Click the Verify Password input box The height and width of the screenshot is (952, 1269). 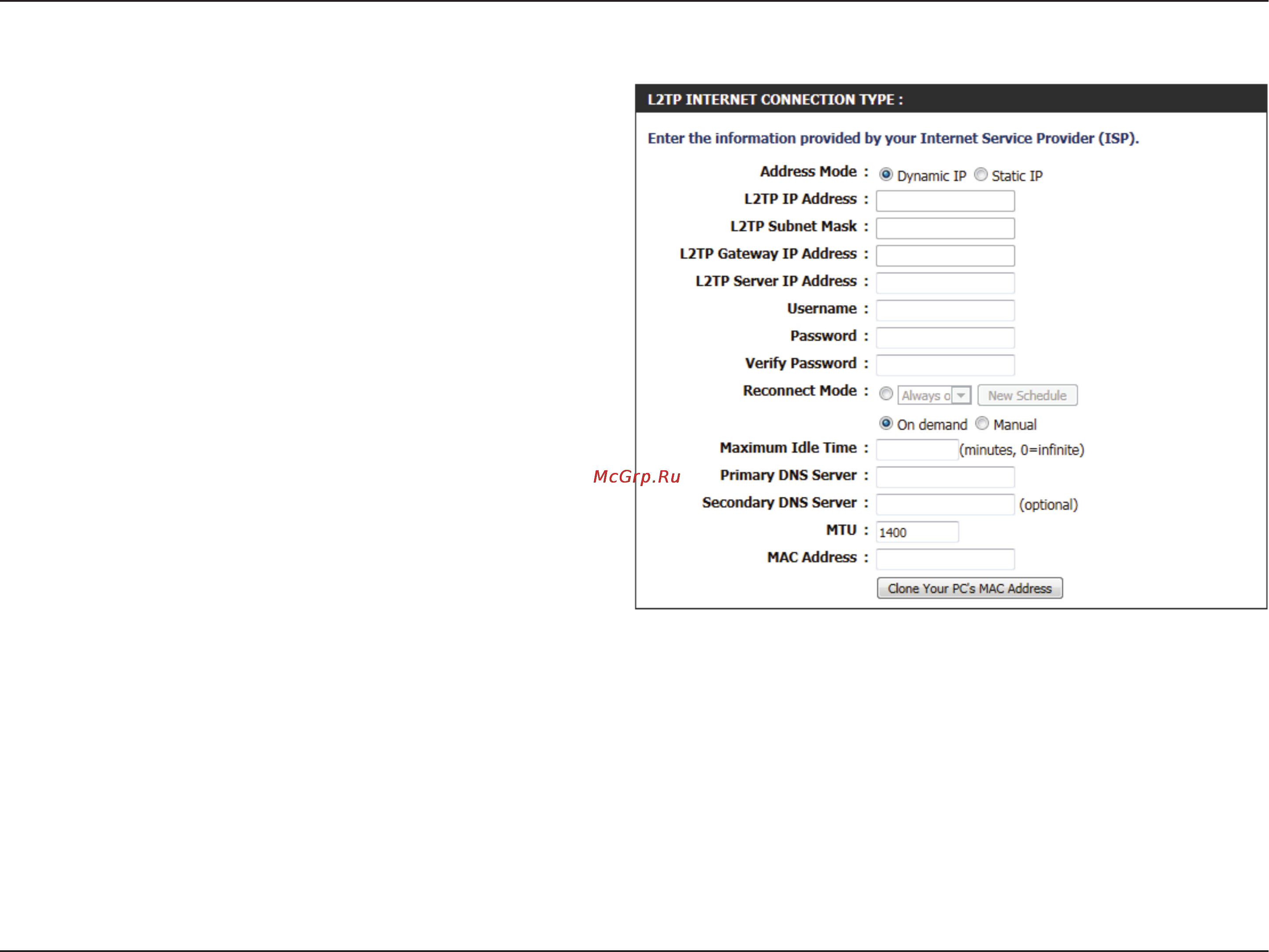pyautogui.click(x=945, y=365)
